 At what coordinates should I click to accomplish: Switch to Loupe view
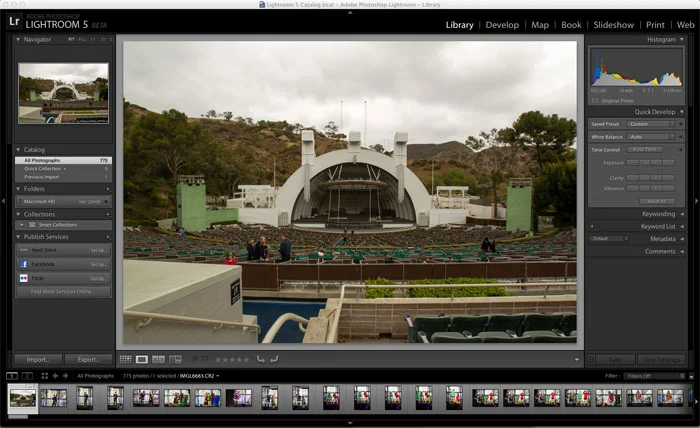(x=142, y=359)
